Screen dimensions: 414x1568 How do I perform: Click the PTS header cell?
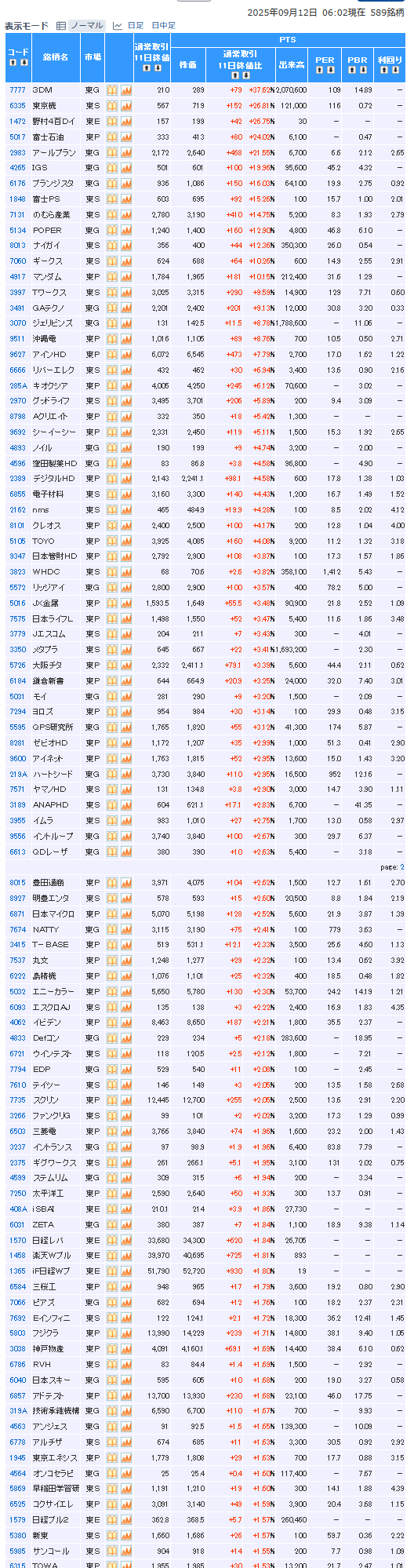pos(287,40)
